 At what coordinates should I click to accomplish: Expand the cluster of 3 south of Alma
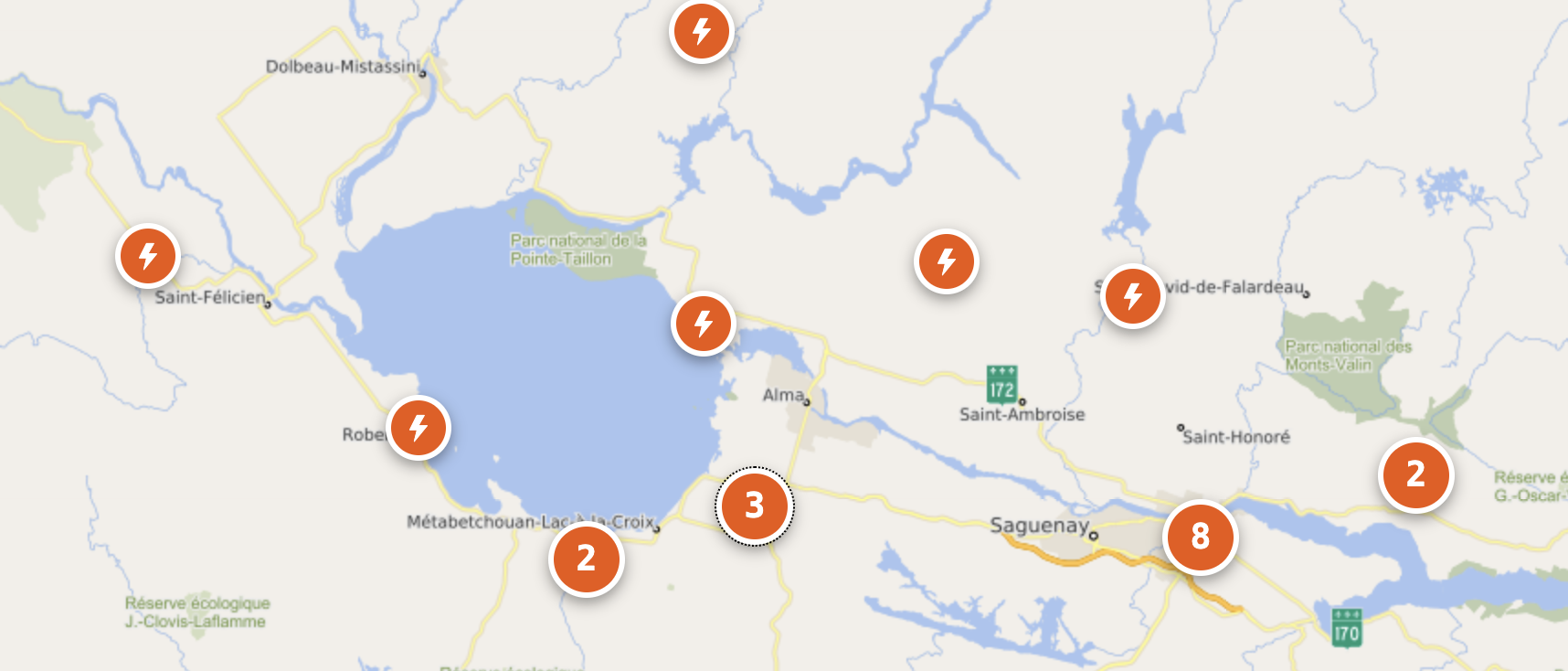(754, 506)
